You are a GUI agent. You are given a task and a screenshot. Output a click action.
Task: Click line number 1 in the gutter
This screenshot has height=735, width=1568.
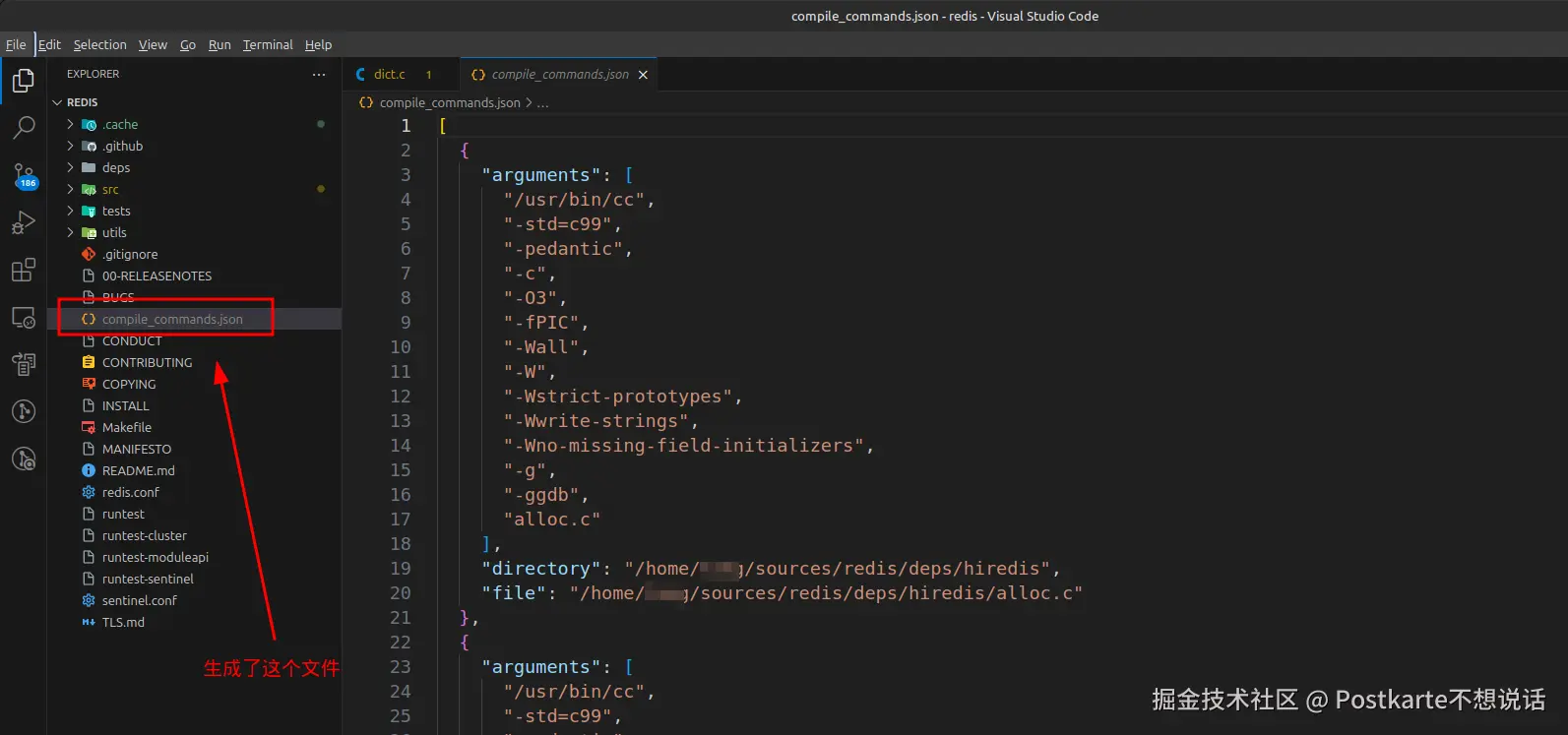406,126
